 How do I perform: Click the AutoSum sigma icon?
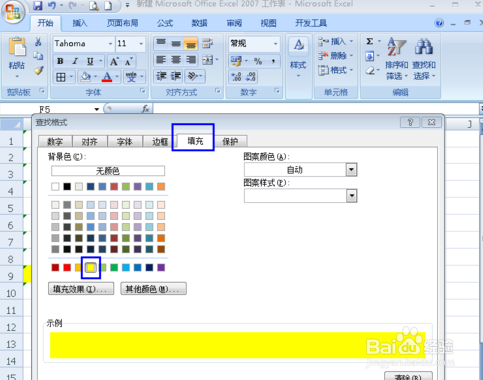(369, 41)
